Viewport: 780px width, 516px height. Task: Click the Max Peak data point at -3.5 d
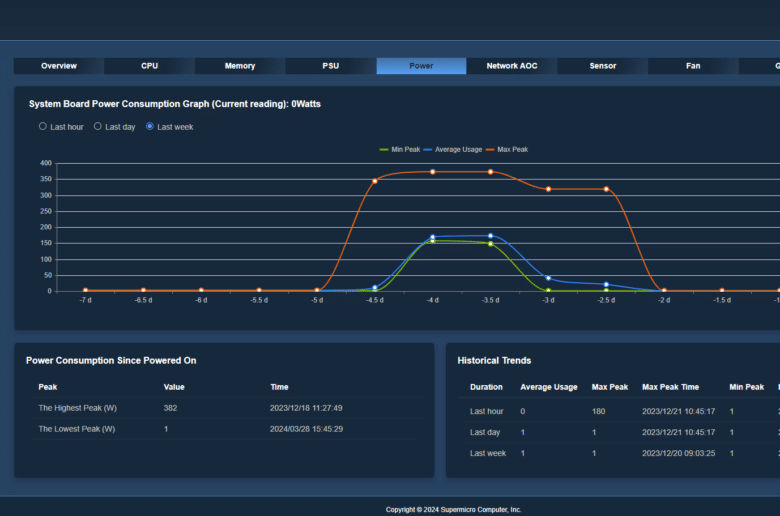coord(490,172)
